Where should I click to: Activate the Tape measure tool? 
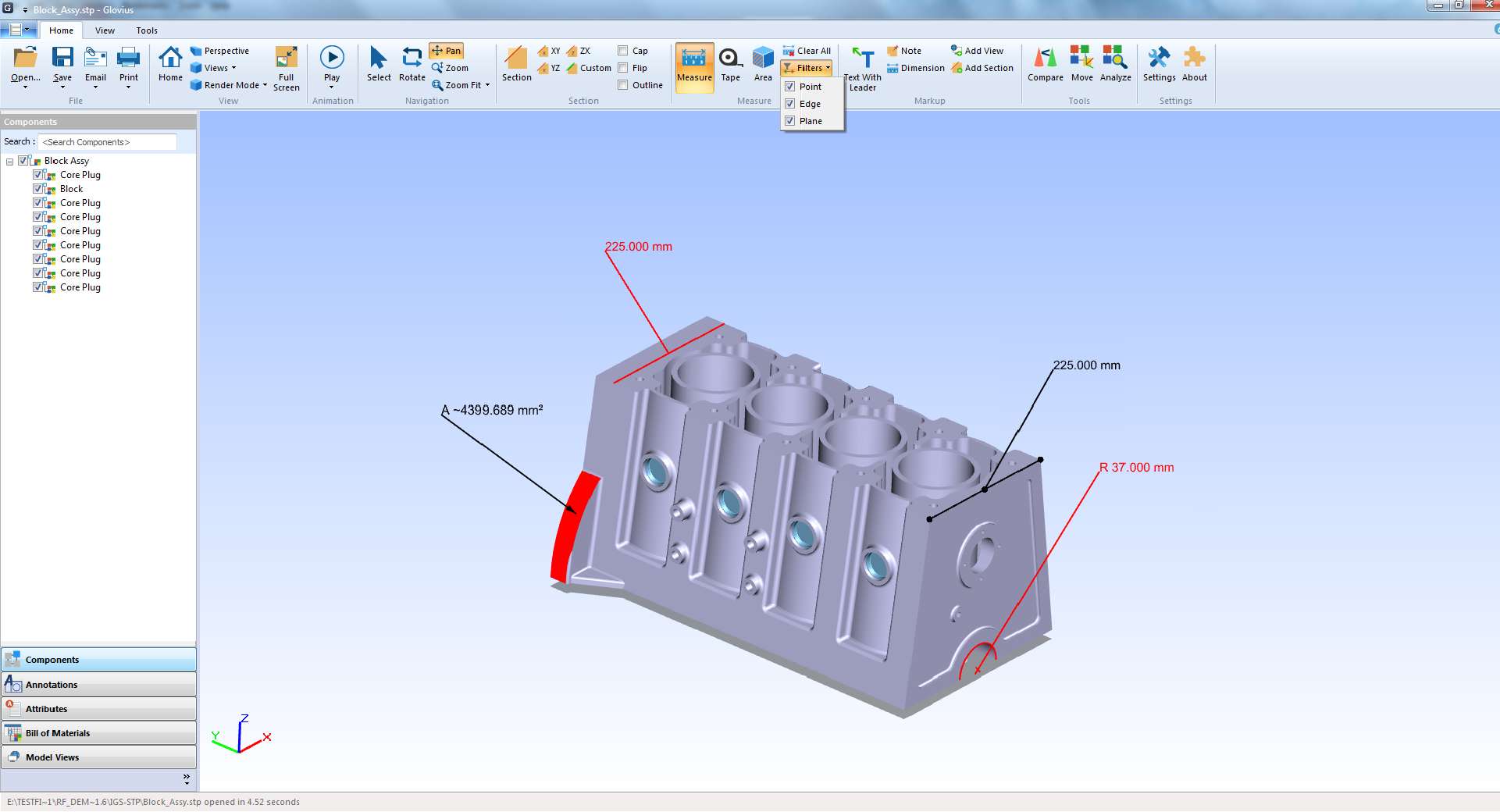(x=730, y=64)
